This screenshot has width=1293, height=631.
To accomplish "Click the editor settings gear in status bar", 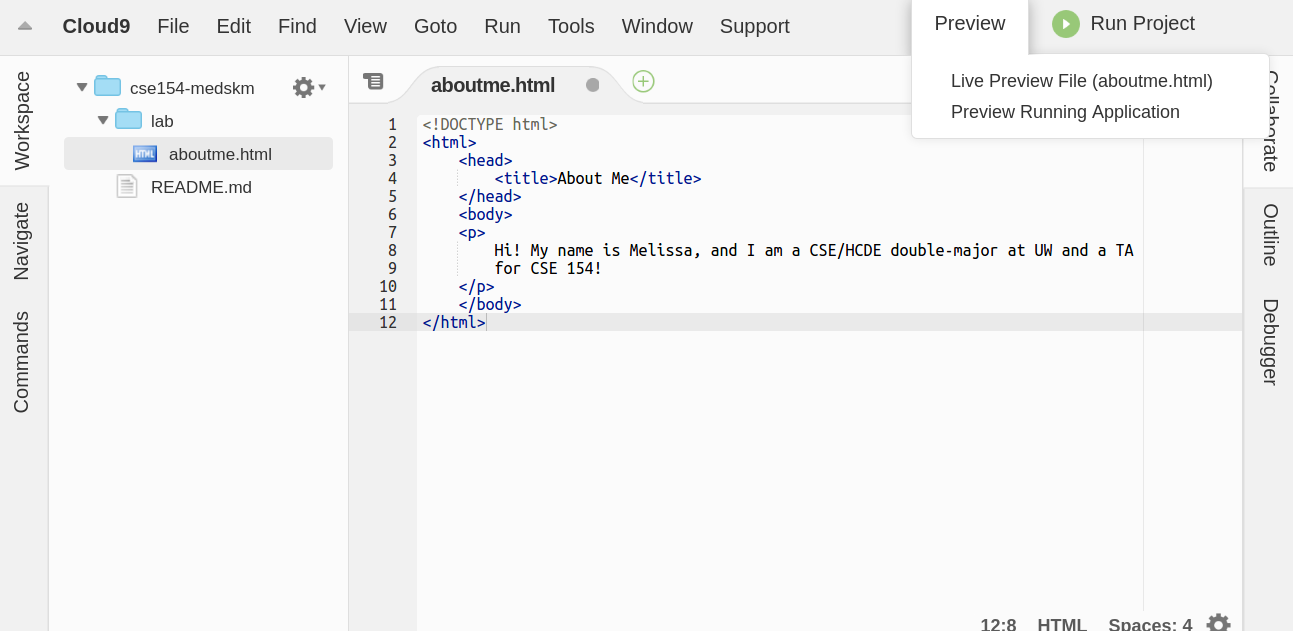I will [1217, 623].
